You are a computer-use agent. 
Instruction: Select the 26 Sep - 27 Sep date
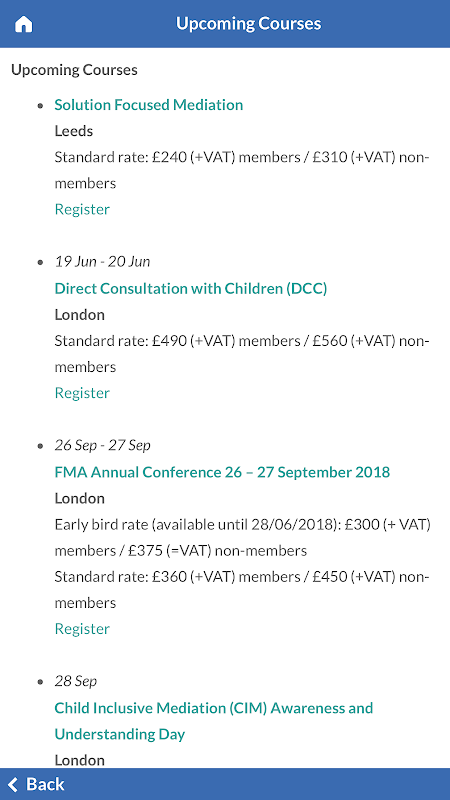tap(103, 445)
